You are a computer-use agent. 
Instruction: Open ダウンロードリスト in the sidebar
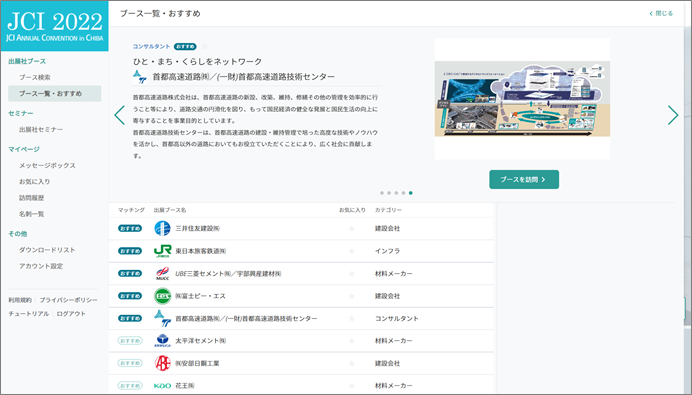tap(47, 250)
